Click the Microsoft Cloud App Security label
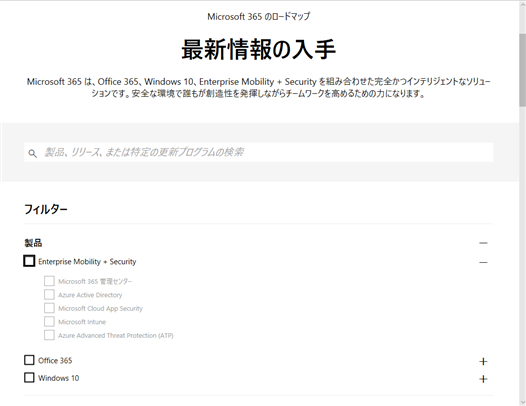526x406 pixels. [x=100, y=308]
